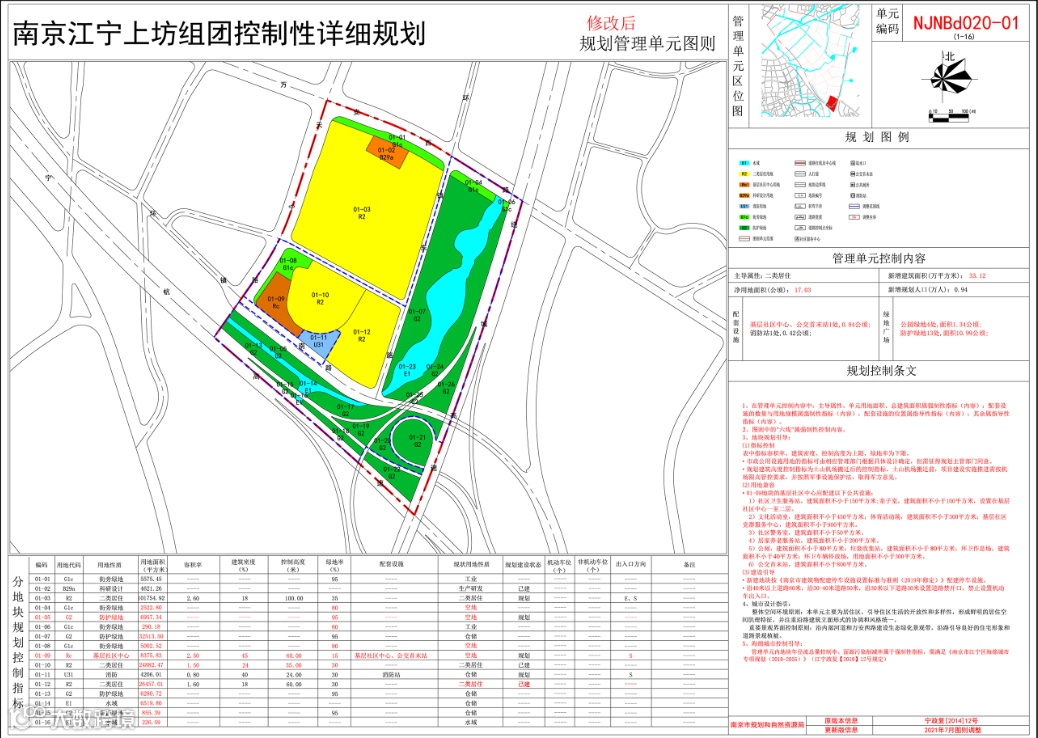Click orange plot 01-09 Rc on the map
Screen dimensions: 1038x738
276,302
